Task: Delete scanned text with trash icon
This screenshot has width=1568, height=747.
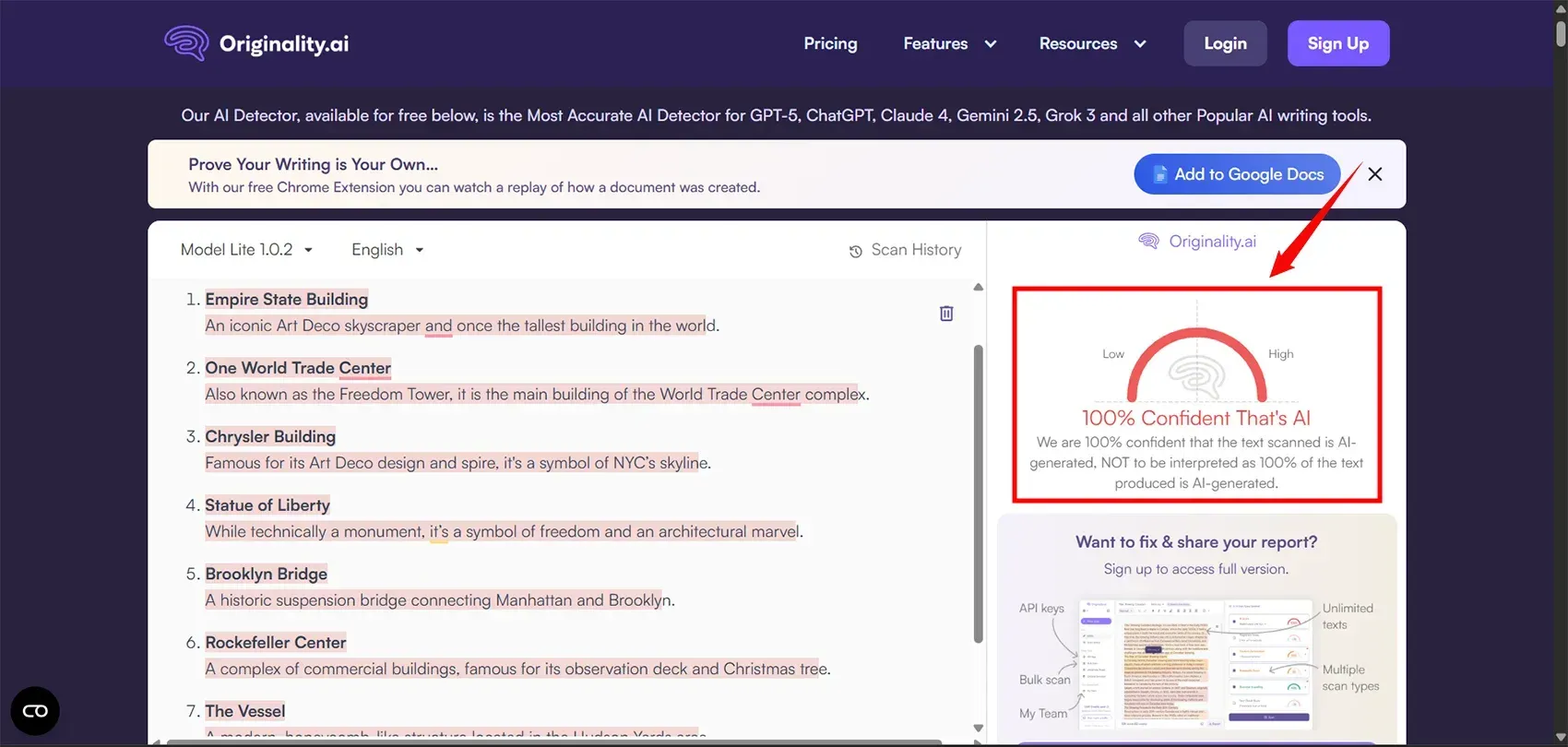Action: [946, 314]
